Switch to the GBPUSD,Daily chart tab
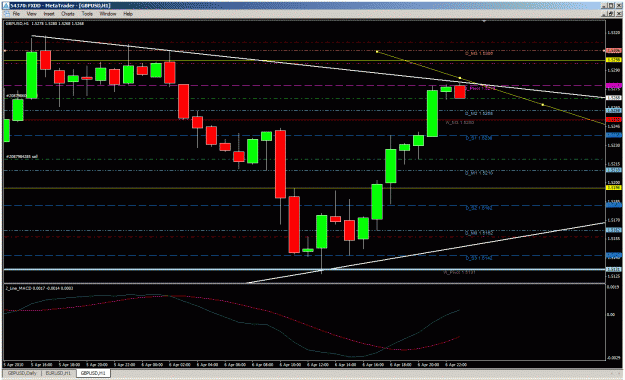625x380 pixels. click(22, 373)
